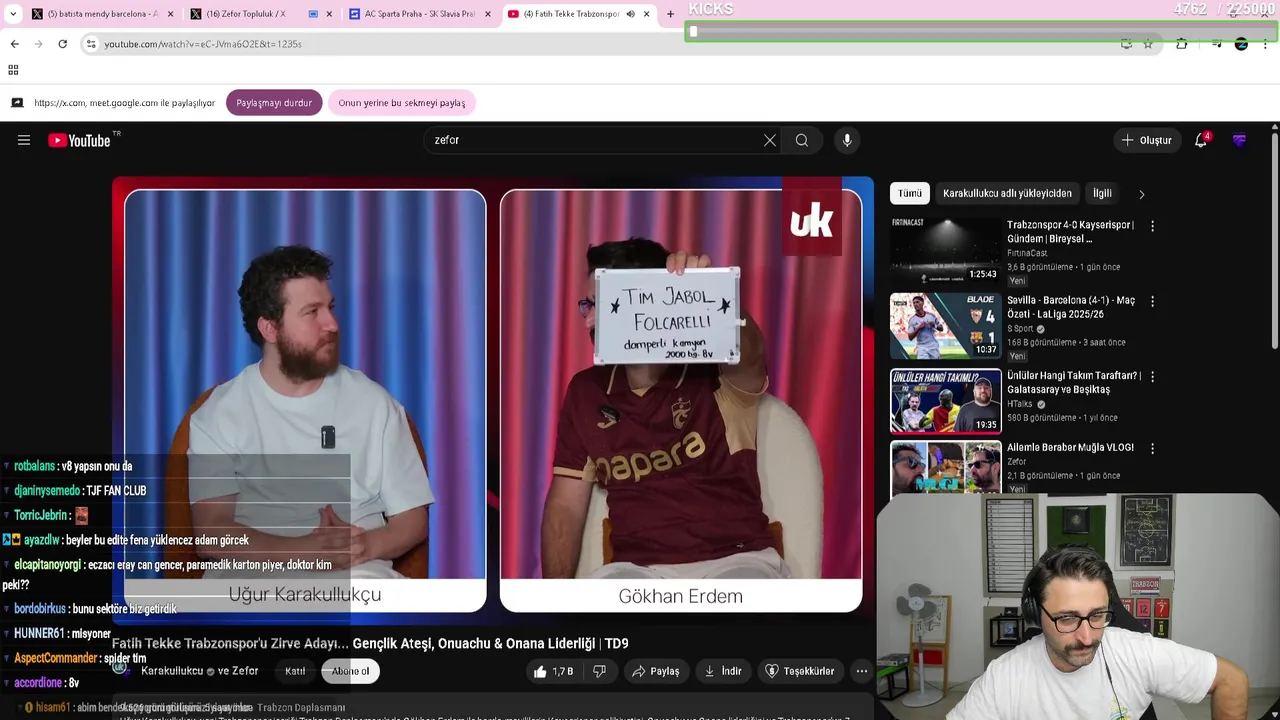This screenshot has height=720, width=1280.
Task: Open the YouTube guide hamburger menu
Action: click(x=24, y=140)
